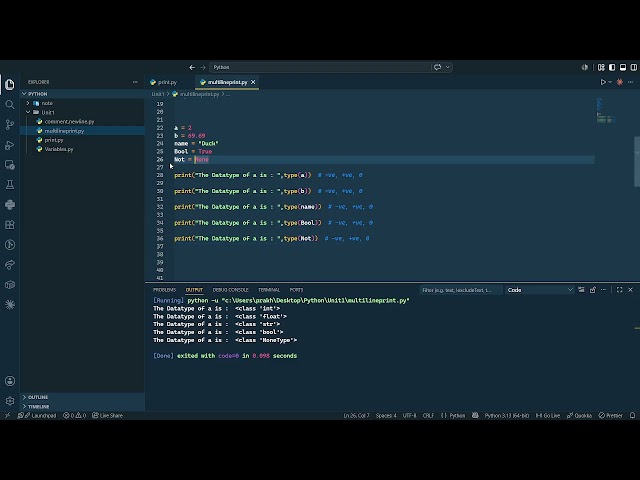Open the Manage gear icon
Screen dimensions: 640x480
pos(10,401)
